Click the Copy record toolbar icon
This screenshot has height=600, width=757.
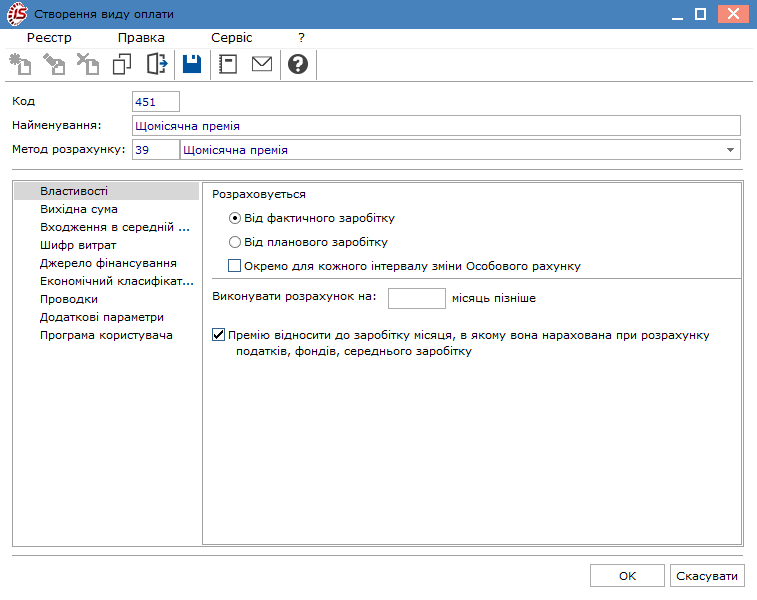click(122, 64)
